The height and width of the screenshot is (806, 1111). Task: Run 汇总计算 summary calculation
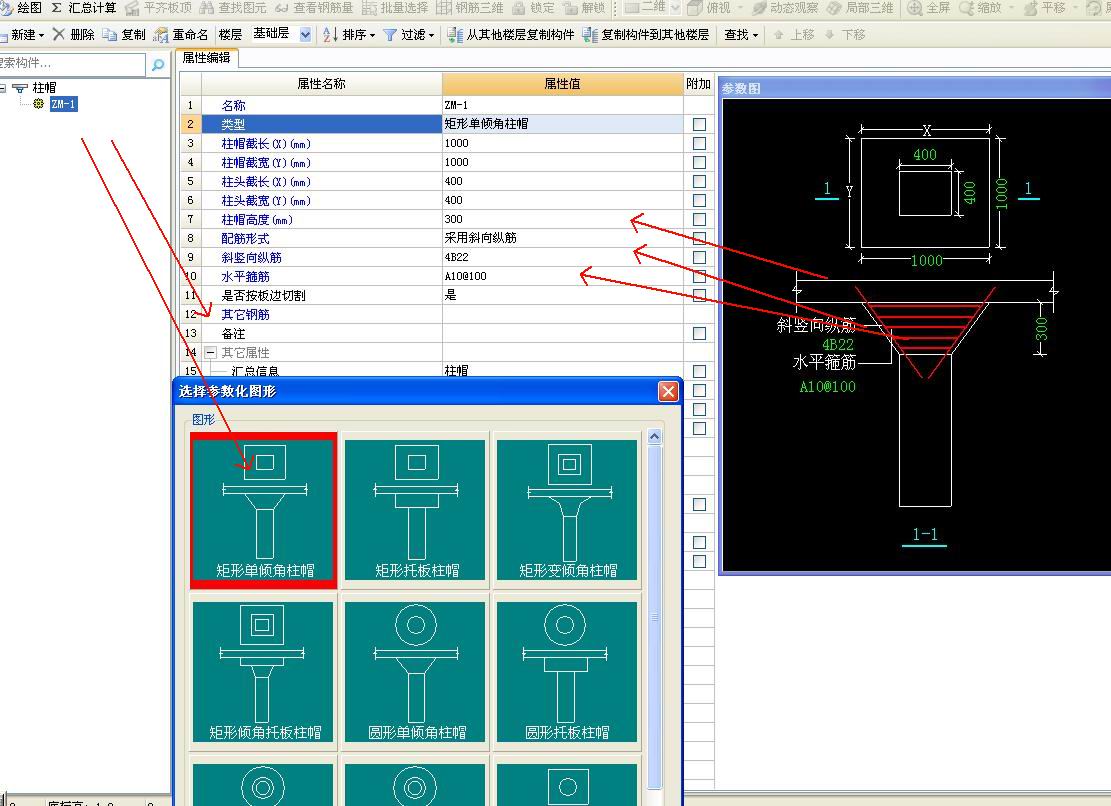pyautogui.click(x=84, y=8)
